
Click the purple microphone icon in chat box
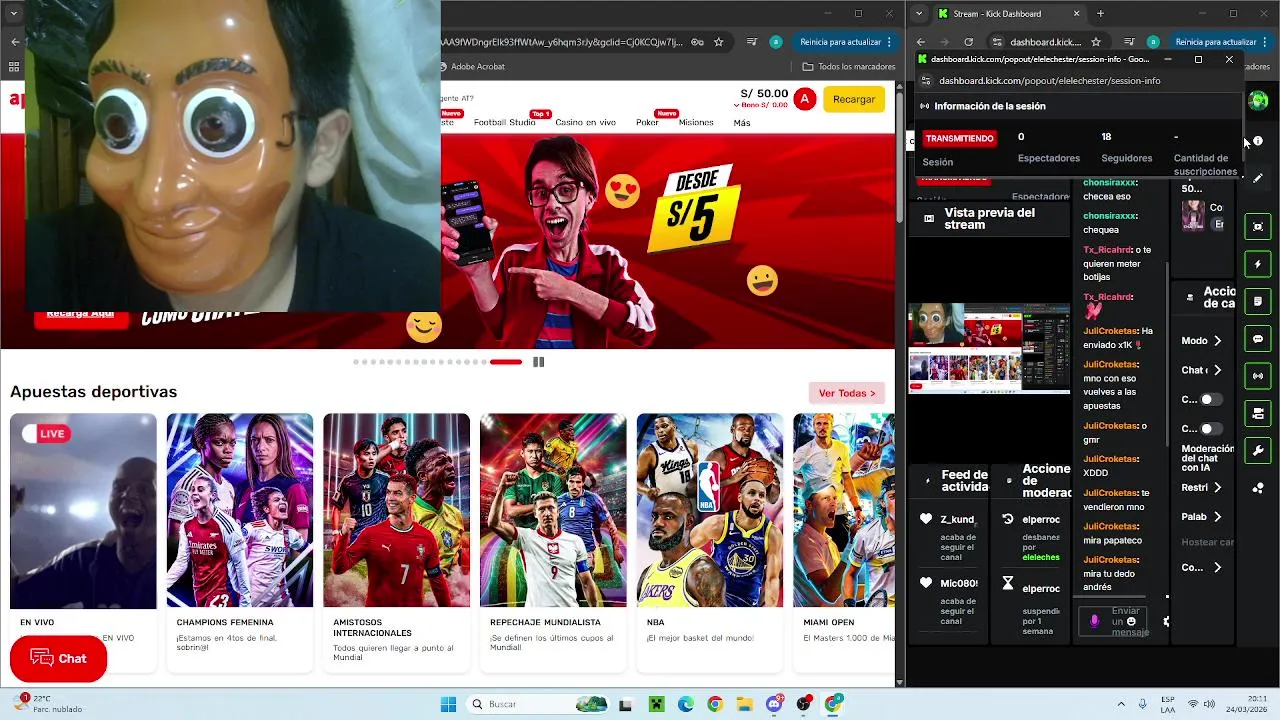[1094, 621]
